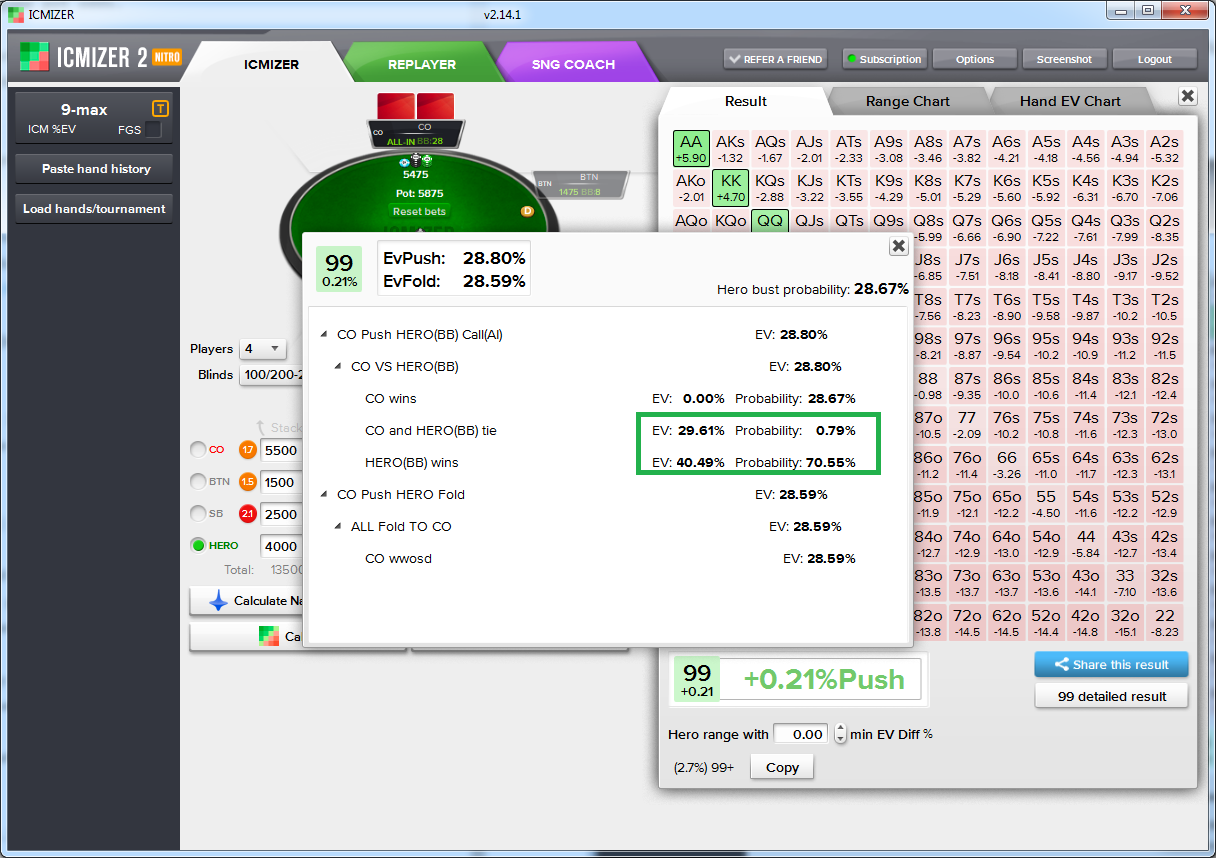Click the '+0.21%Push' result summary

[x=824, y=680]
